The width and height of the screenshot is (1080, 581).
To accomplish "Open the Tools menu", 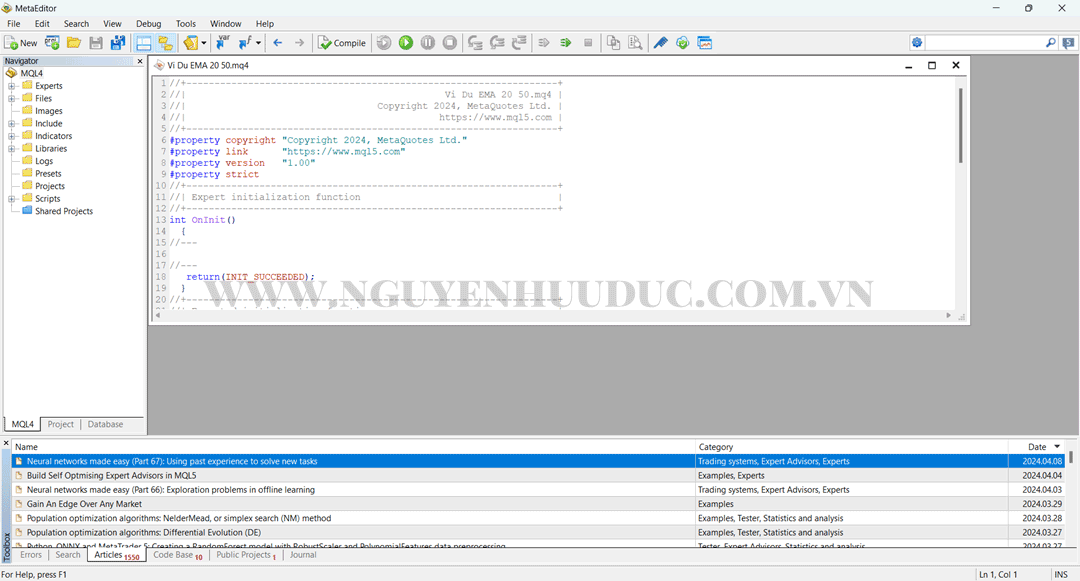I will (x=186, y=23).
